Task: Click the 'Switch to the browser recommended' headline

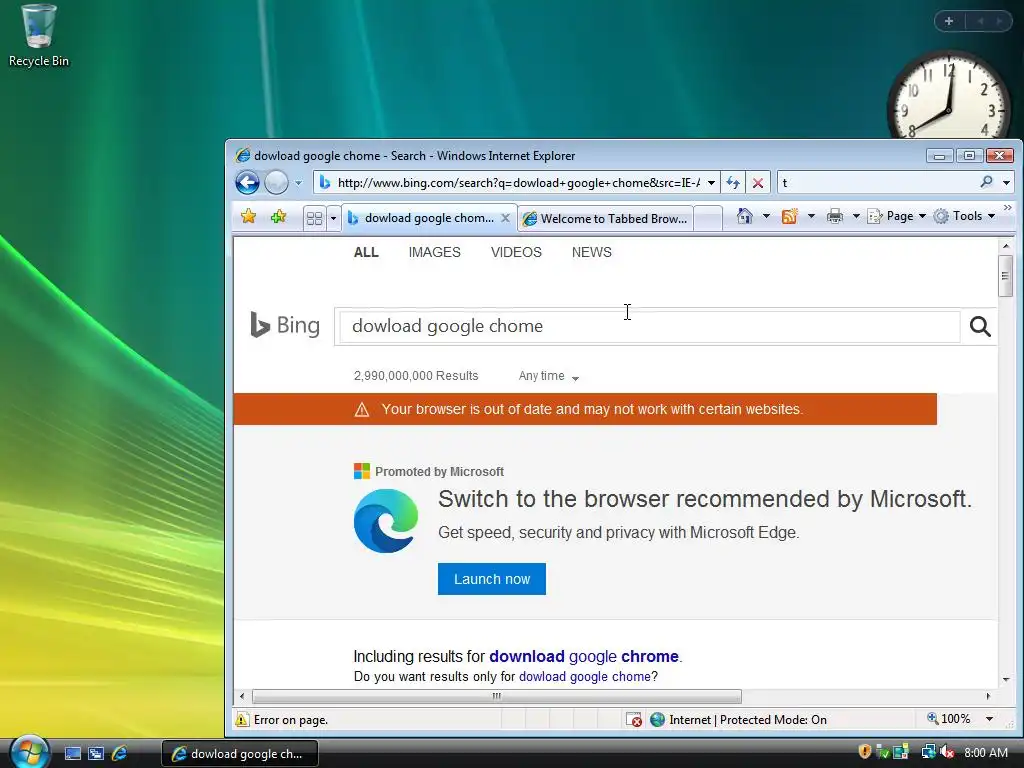Action: pos(705,499)
